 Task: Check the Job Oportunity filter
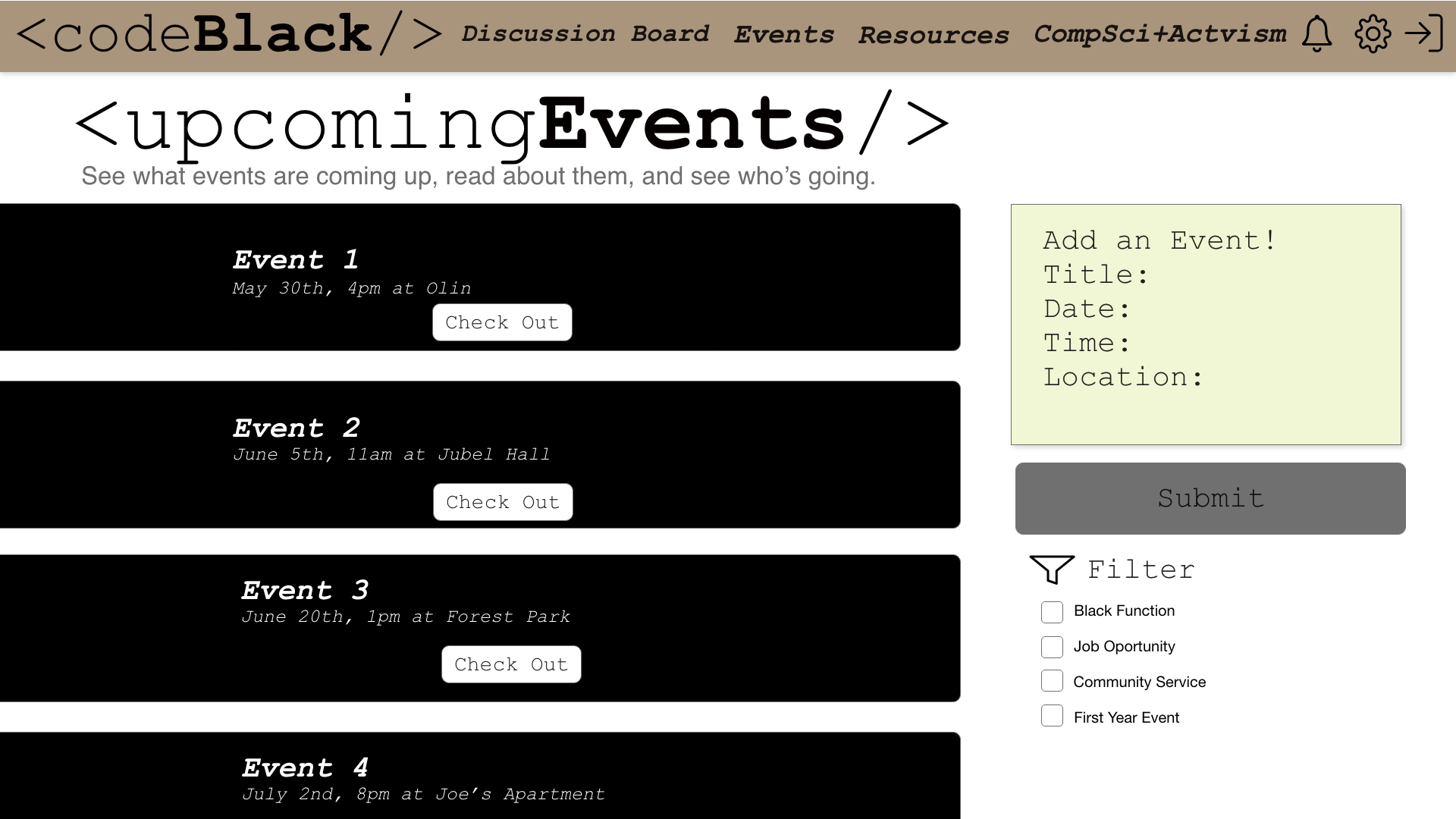[1052, 647]
